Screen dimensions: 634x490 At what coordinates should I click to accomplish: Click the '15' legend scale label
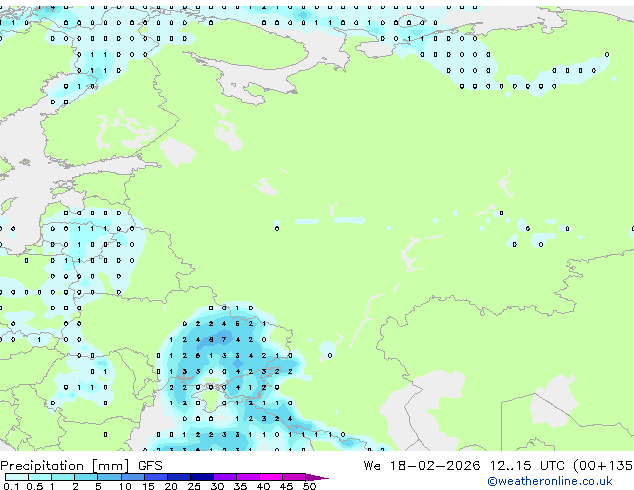[x=148, y=486]
